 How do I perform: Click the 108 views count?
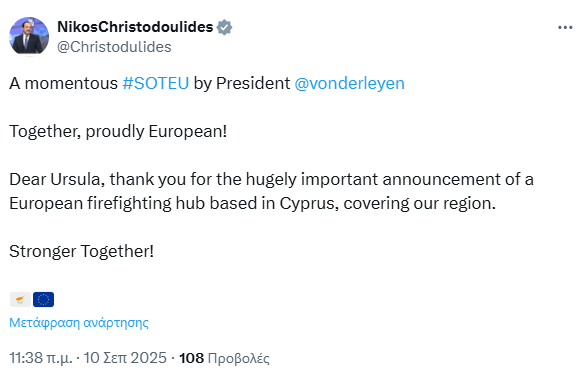point(191,358)
